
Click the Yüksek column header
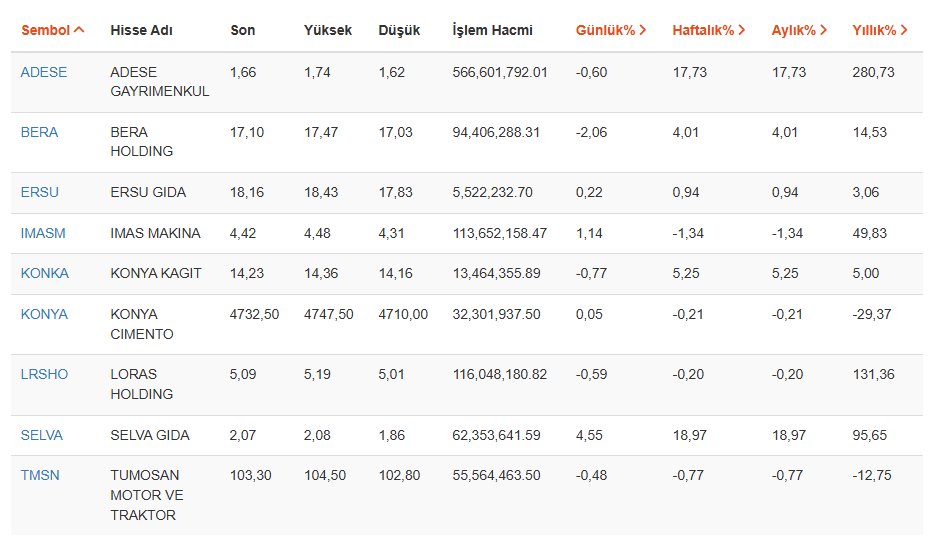click(328, 30)
